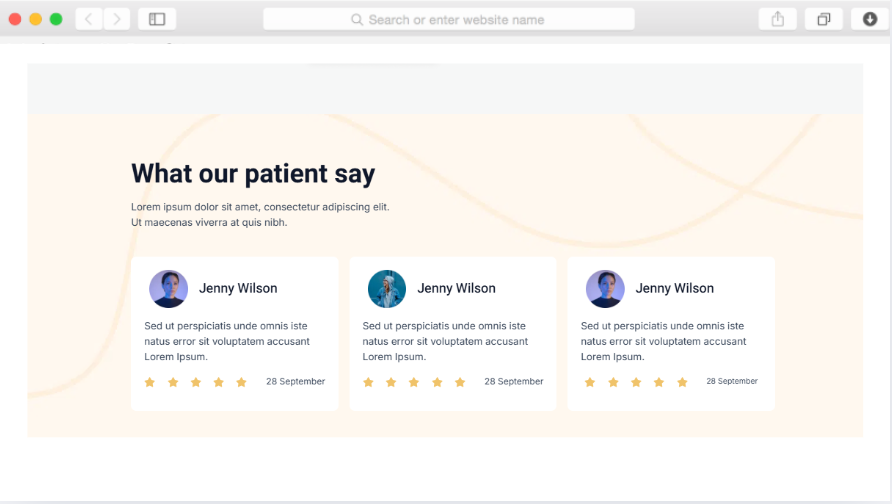Click the 'What our patient say' heading
This screenshot has height=504, width=892.
pyautogui.click(x=253, y=173)
